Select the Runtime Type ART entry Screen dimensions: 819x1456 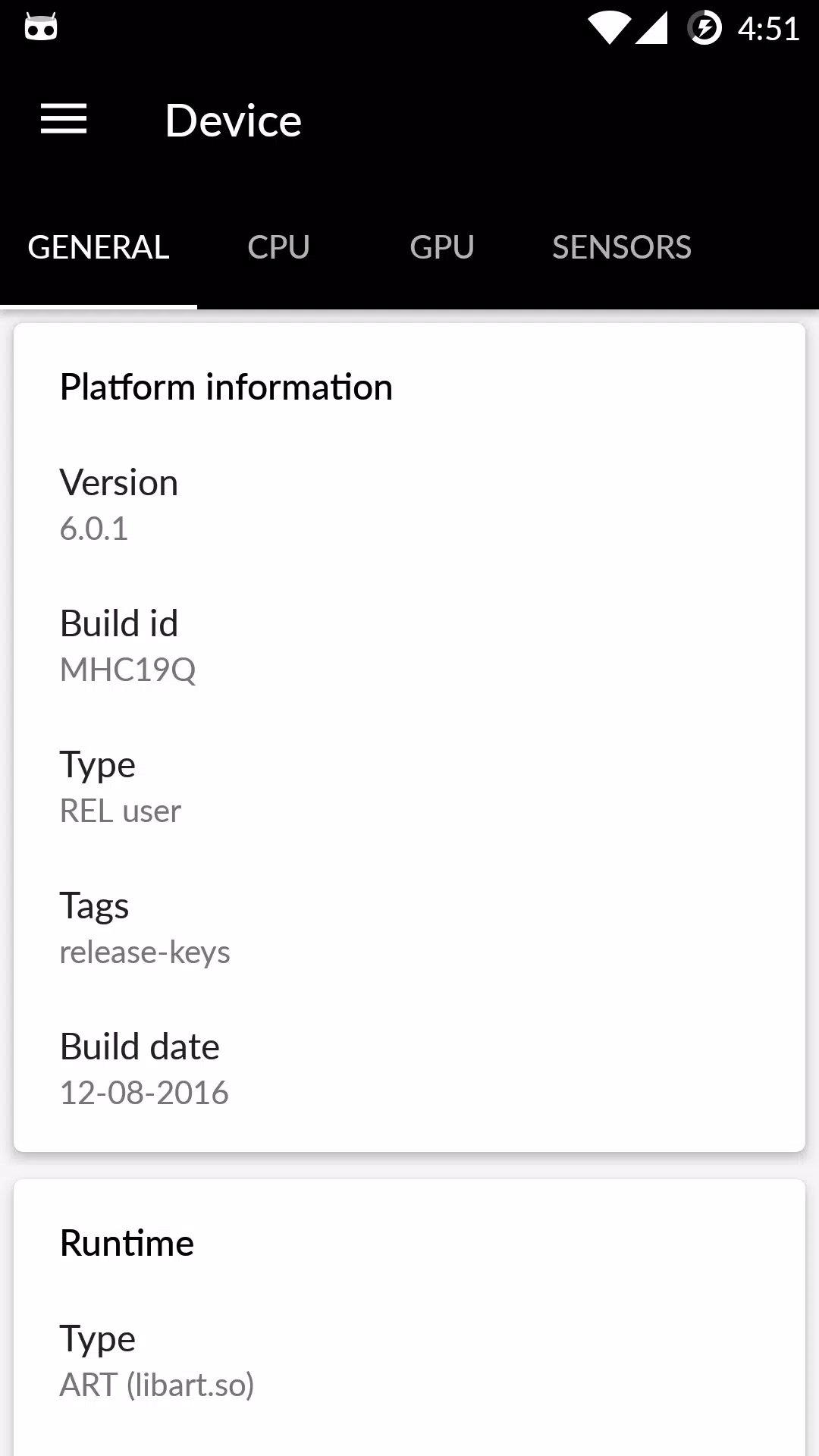(409, 1362)
